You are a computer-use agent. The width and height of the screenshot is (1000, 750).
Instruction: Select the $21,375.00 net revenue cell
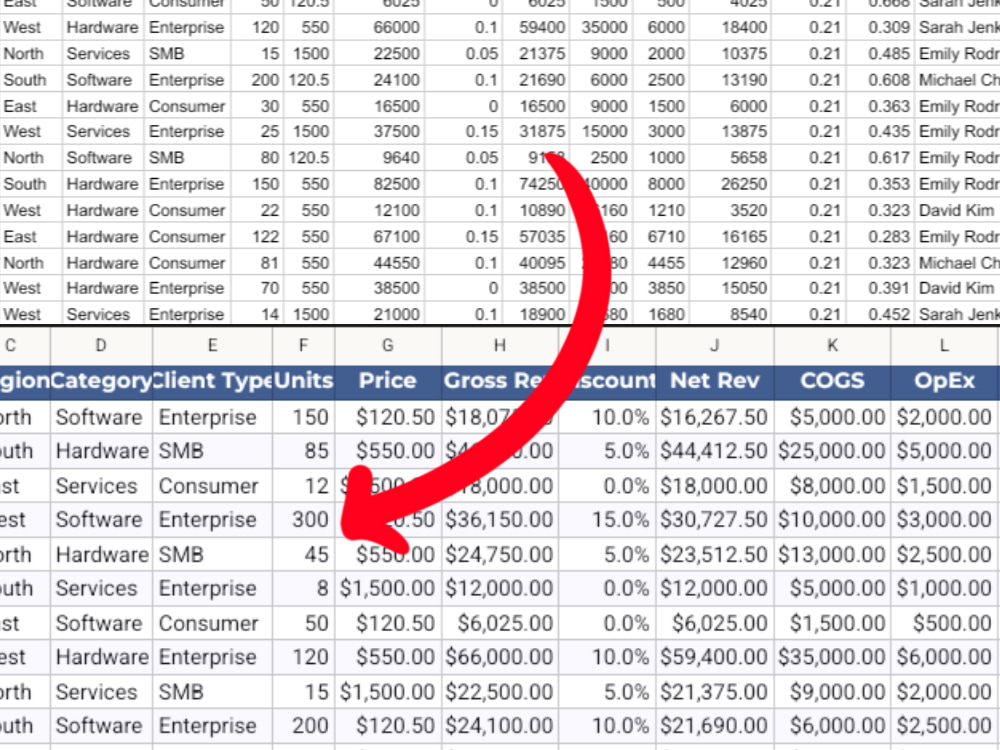click(x=714, y=692)
